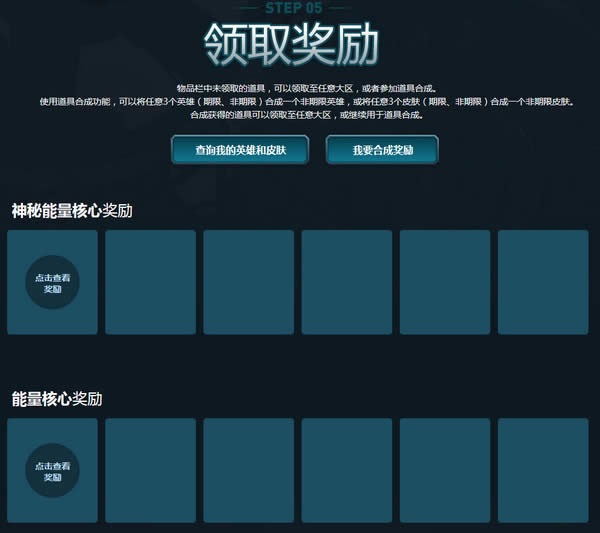Viewport: 600px width, 533px height.
Task: Select second card in 神秘能量核心奖励 row
Action: click(150, 282)
